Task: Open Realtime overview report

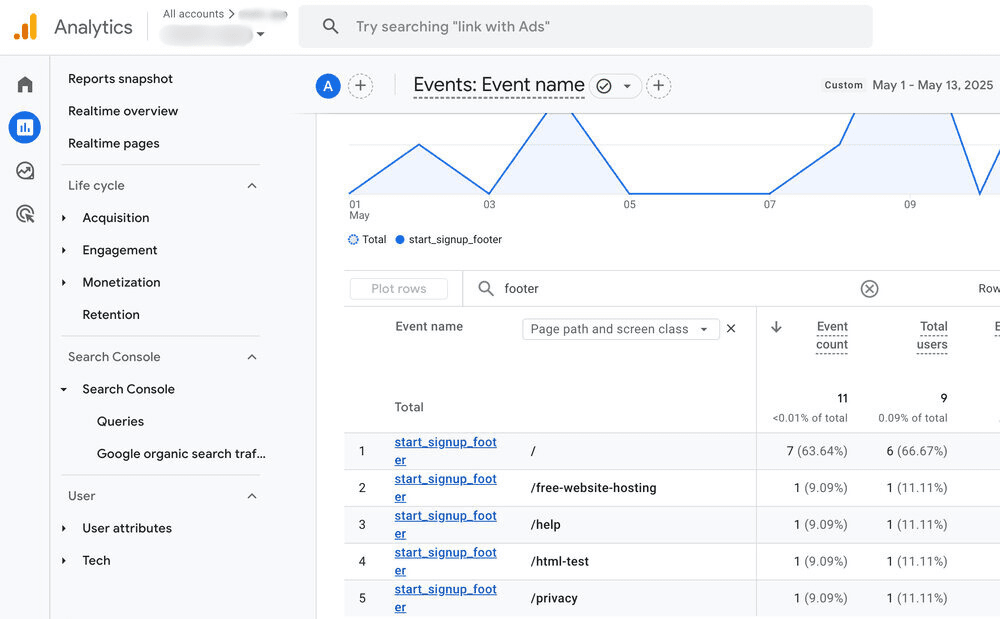Action: pyautogui.click(x=123, y=111)
